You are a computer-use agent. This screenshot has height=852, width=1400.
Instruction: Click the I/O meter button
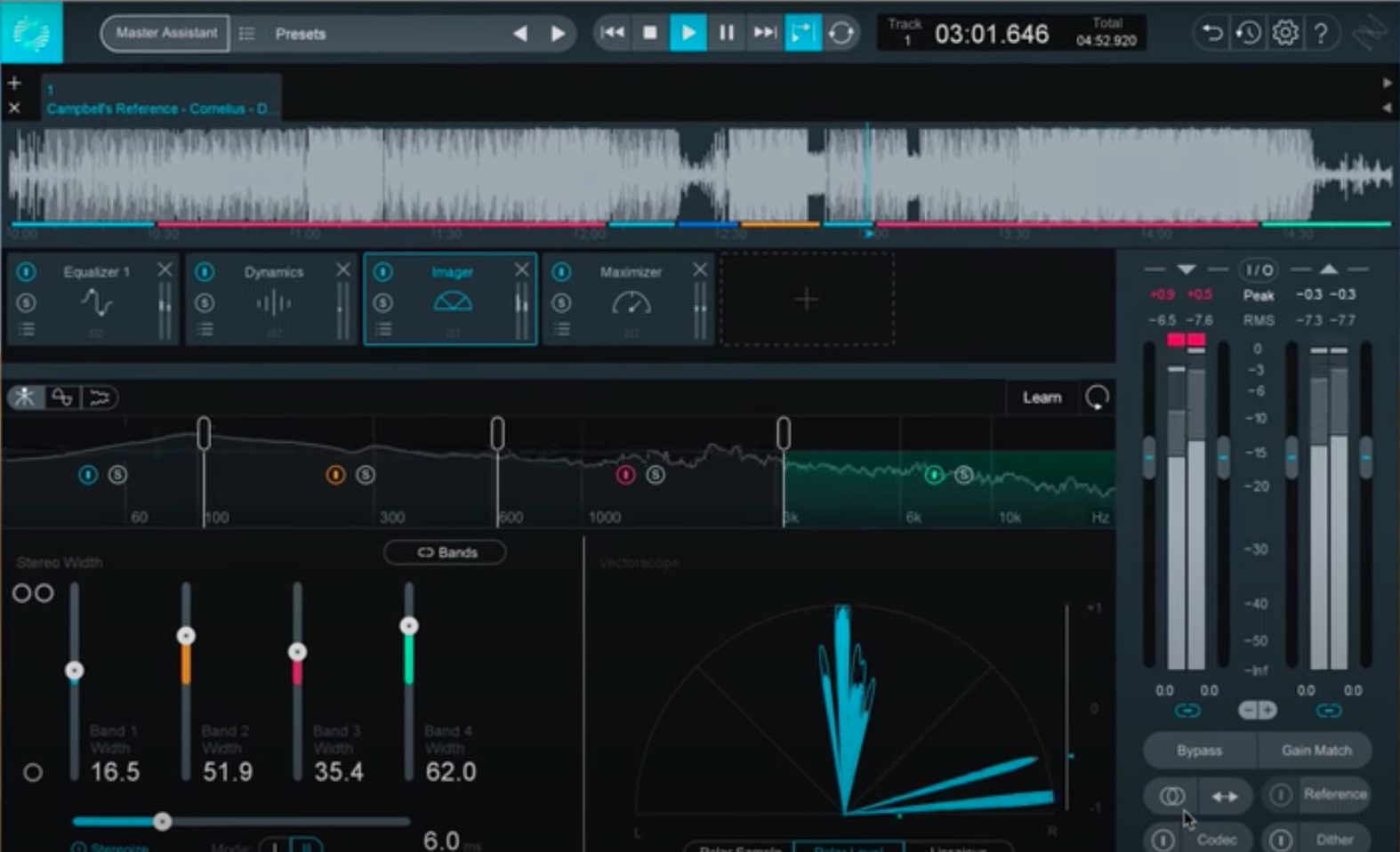[x=1259, y=269]
